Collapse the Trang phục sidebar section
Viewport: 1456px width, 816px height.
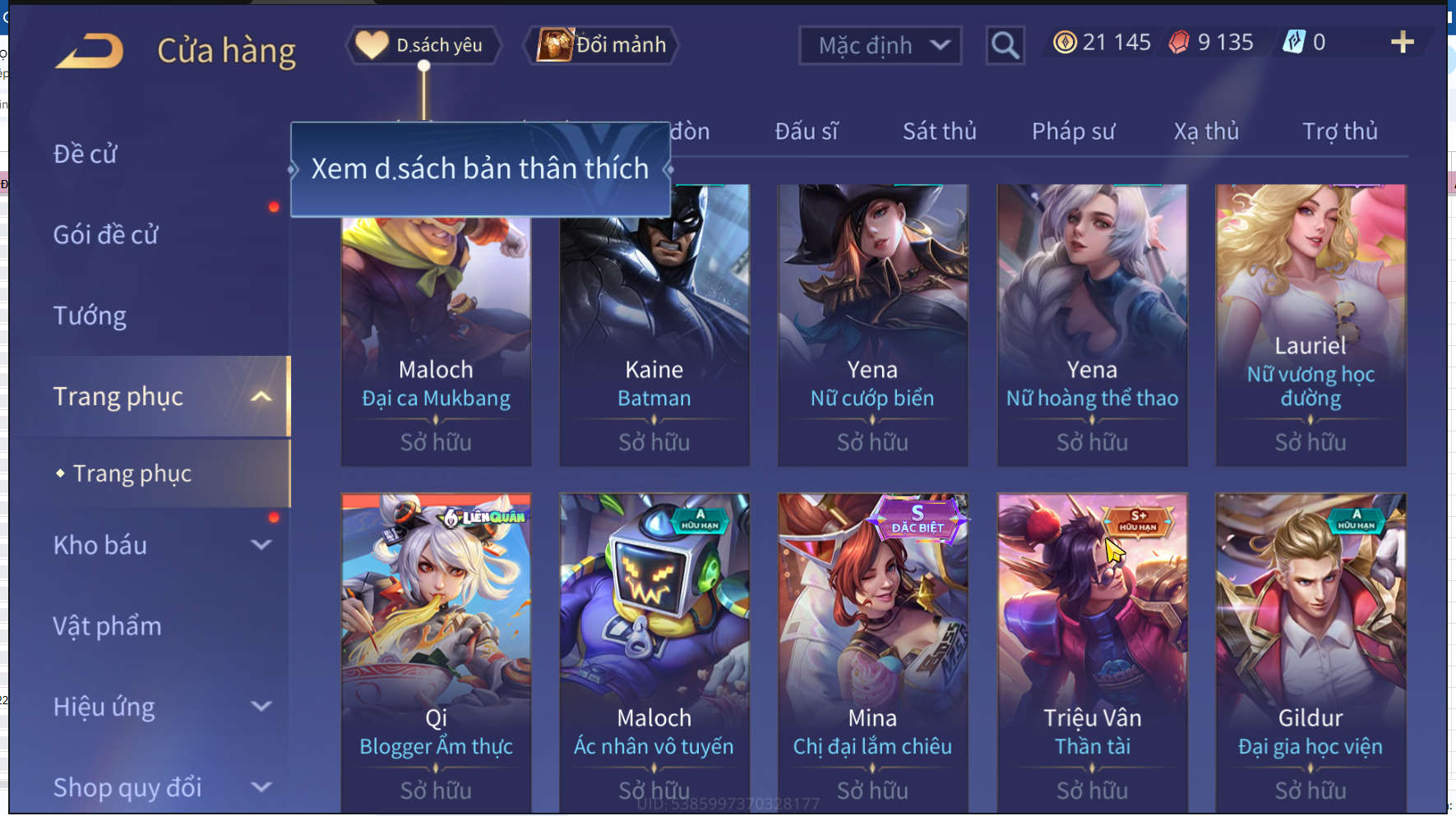261,396
